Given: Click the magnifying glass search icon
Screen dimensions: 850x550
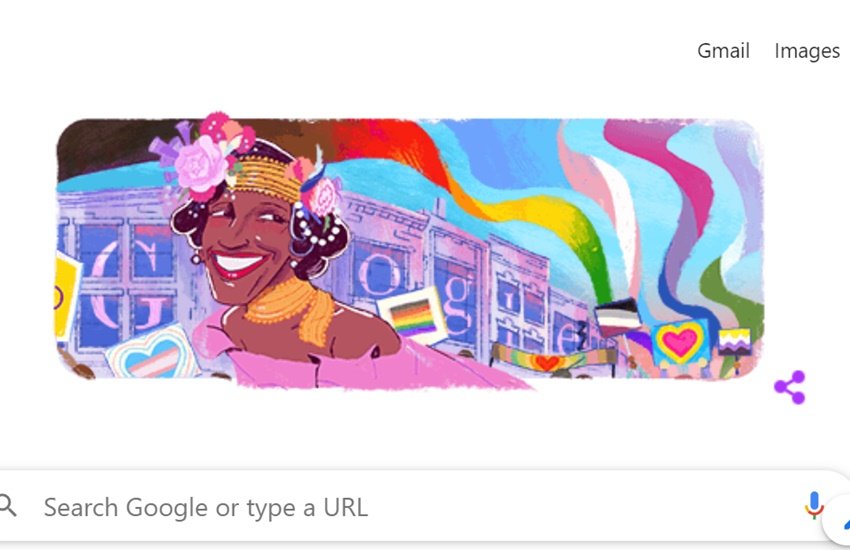Looking at the screenshot, I should coord(8,505).
